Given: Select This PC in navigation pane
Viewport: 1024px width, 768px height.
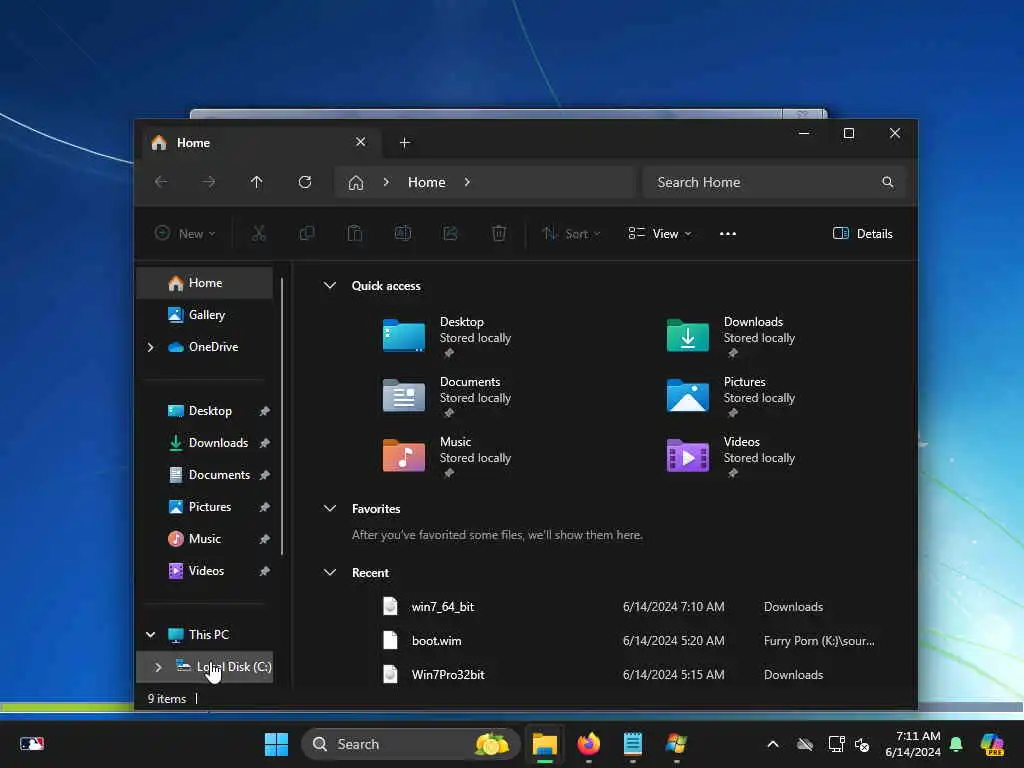Looking at the screenshot, I should 204,635.
